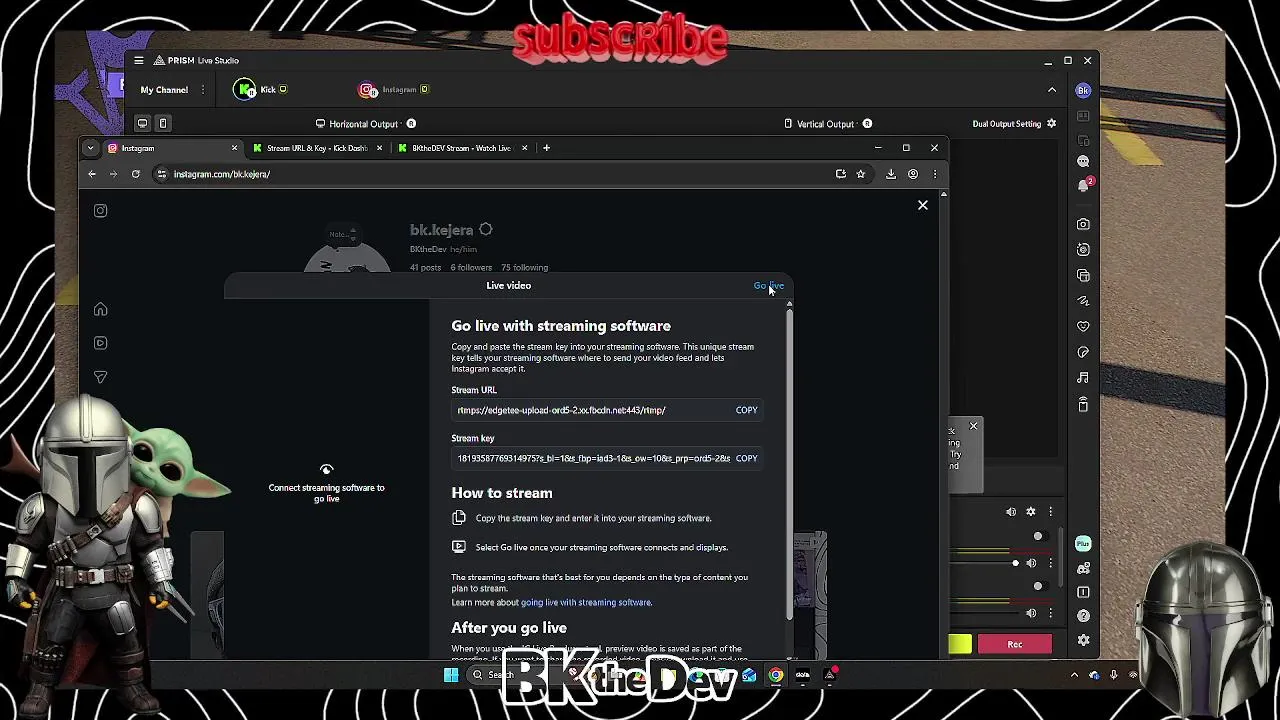Open Dual Output Setting gear
The height and width of the screenshot is (720, 1280).
(x=1051, y=124)
